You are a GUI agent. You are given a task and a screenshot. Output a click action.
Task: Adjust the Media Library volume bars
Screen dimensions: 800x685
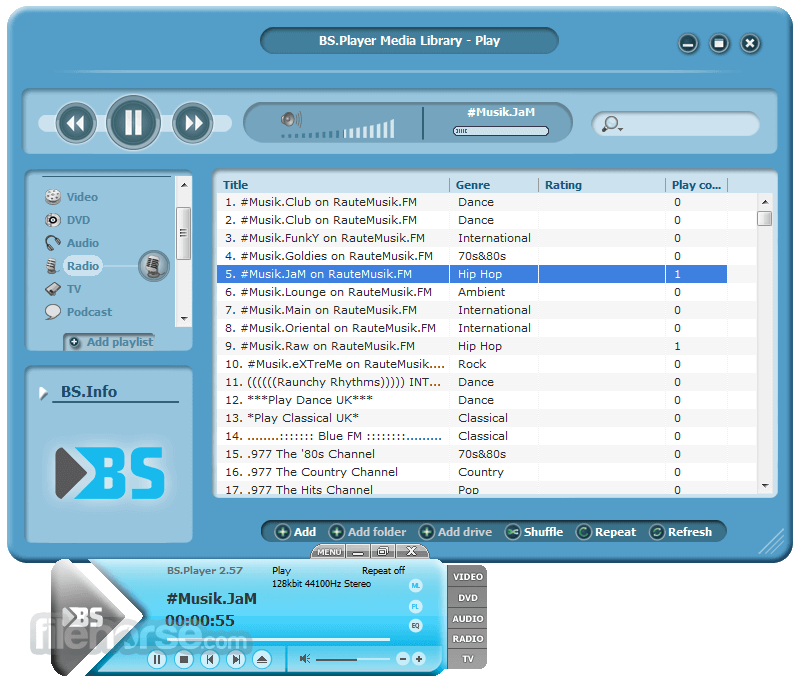pos(338,130)
